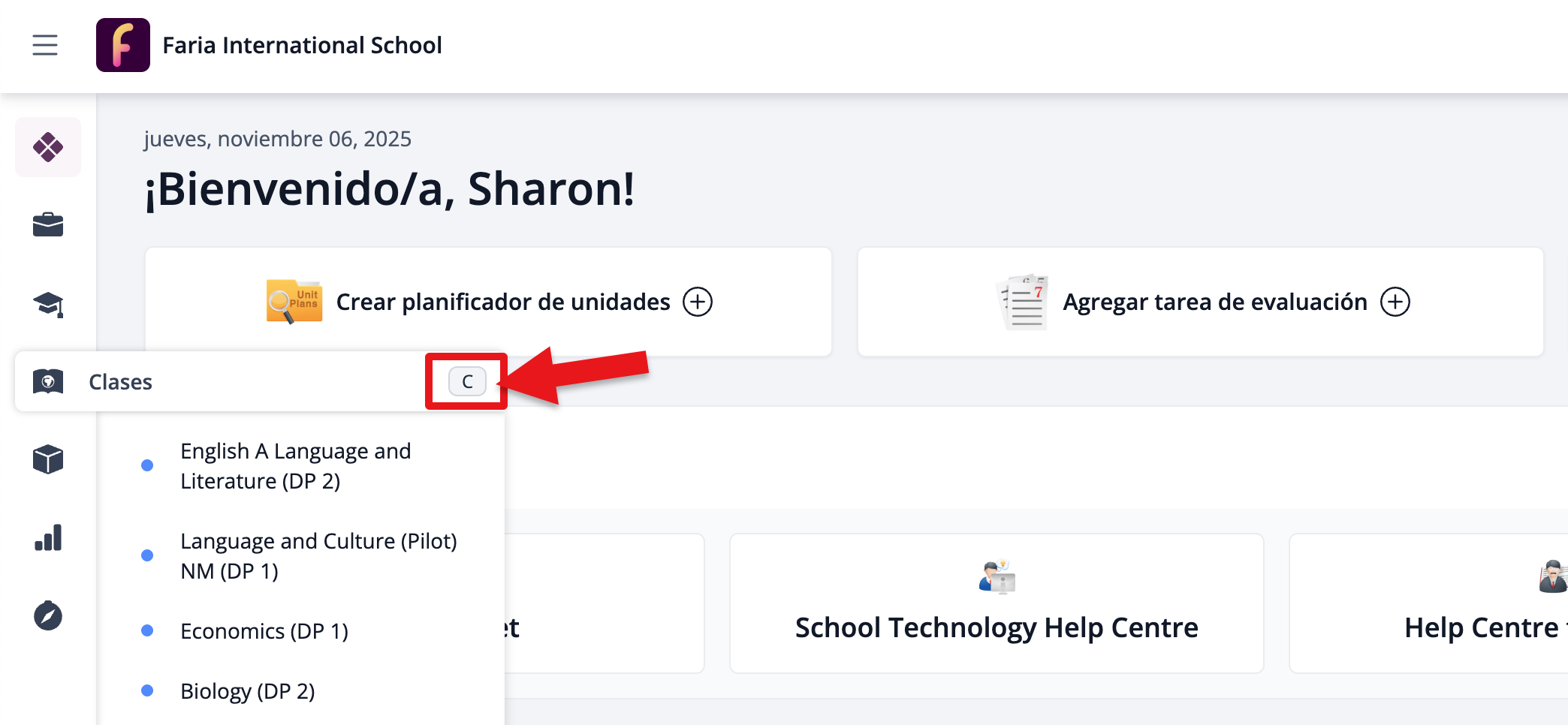1568x725 pixels.
Task: Select Economics (DP 1) class
Action: [x=264, y=631]
